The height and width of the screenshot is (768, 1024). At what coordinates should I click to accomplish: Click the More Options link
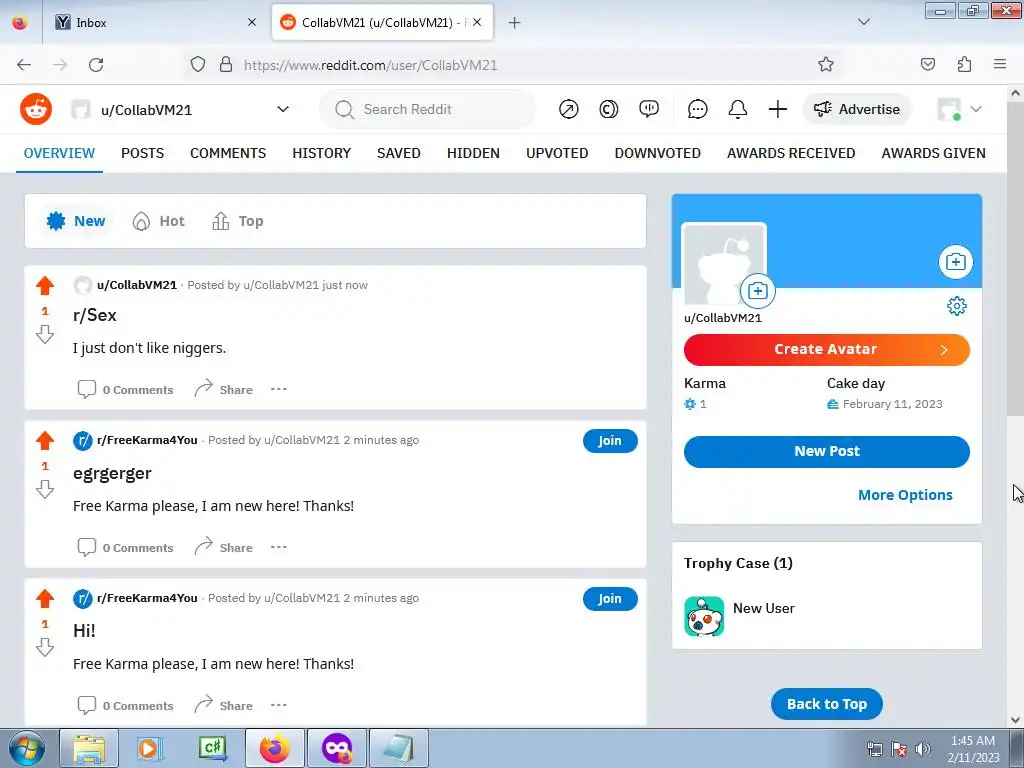905,495
